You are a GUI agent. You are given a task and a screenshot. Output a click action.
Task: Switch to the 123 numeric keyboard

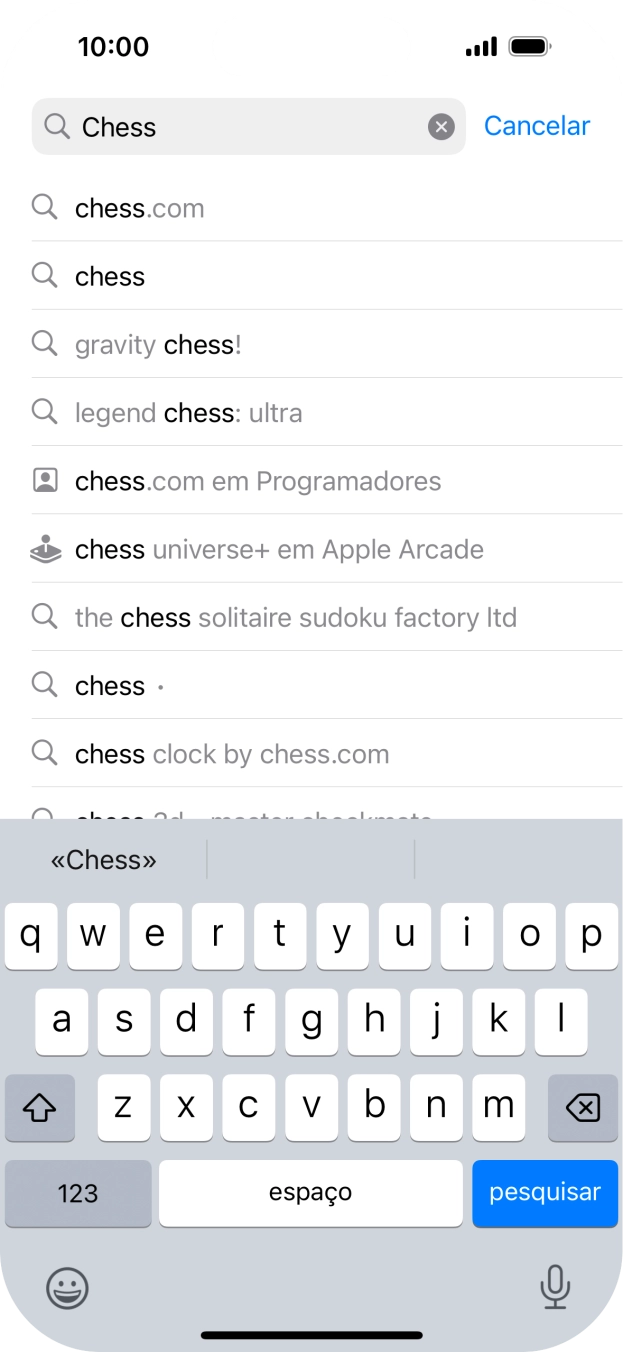click(78, 1193)
